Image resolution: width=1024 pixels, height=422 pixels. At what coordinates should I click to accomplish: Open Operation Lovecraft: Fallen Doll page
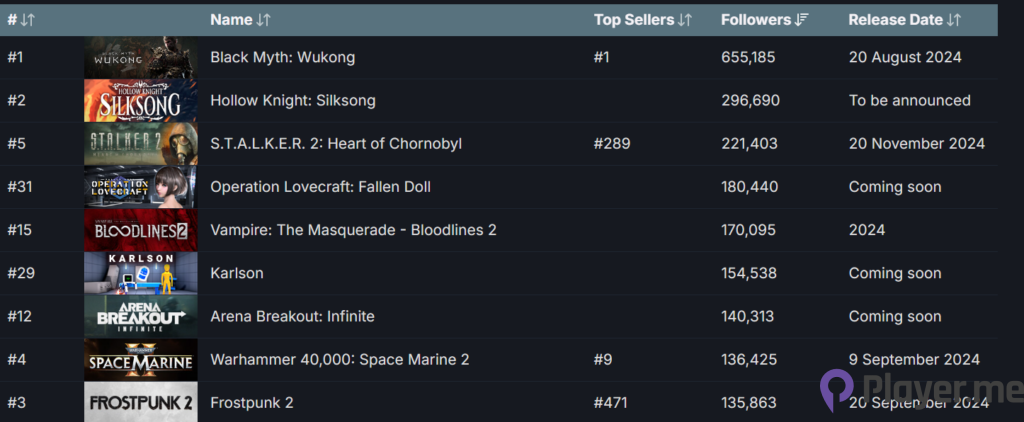click(320, 187)
